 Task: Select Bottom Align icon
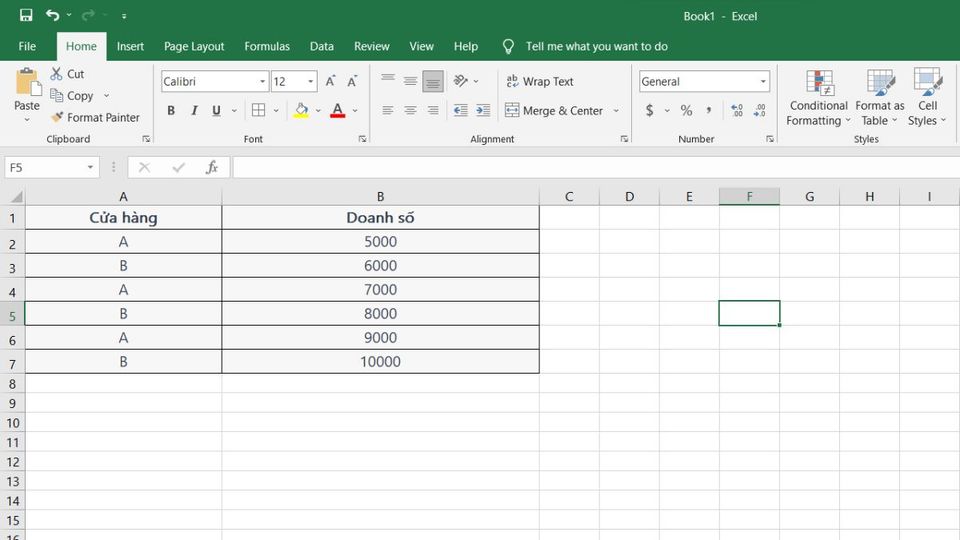point(433,81)
